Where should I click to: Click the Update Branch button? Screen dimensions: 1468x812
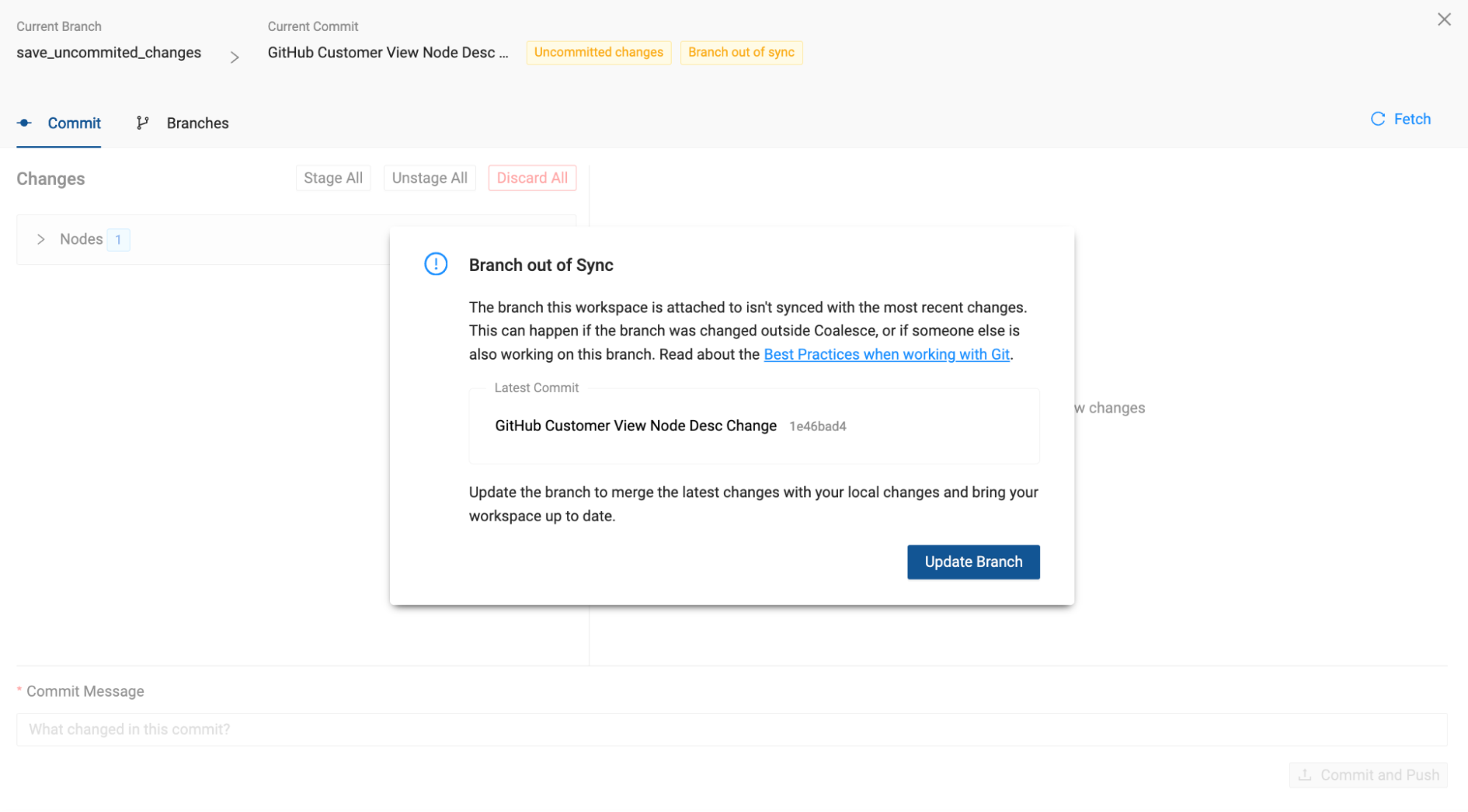tap(973, 562)
